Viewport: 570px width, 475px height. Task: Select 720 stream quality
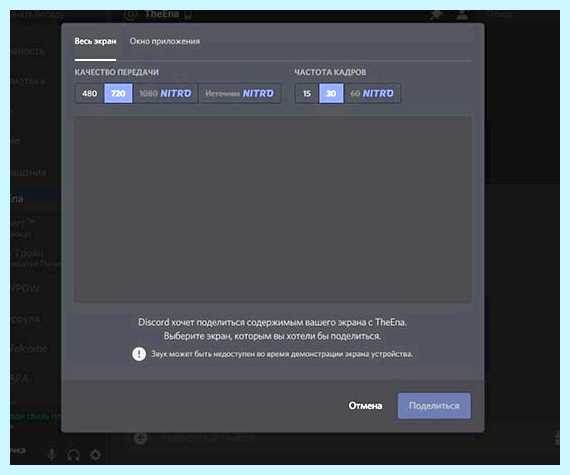[118, 93]
